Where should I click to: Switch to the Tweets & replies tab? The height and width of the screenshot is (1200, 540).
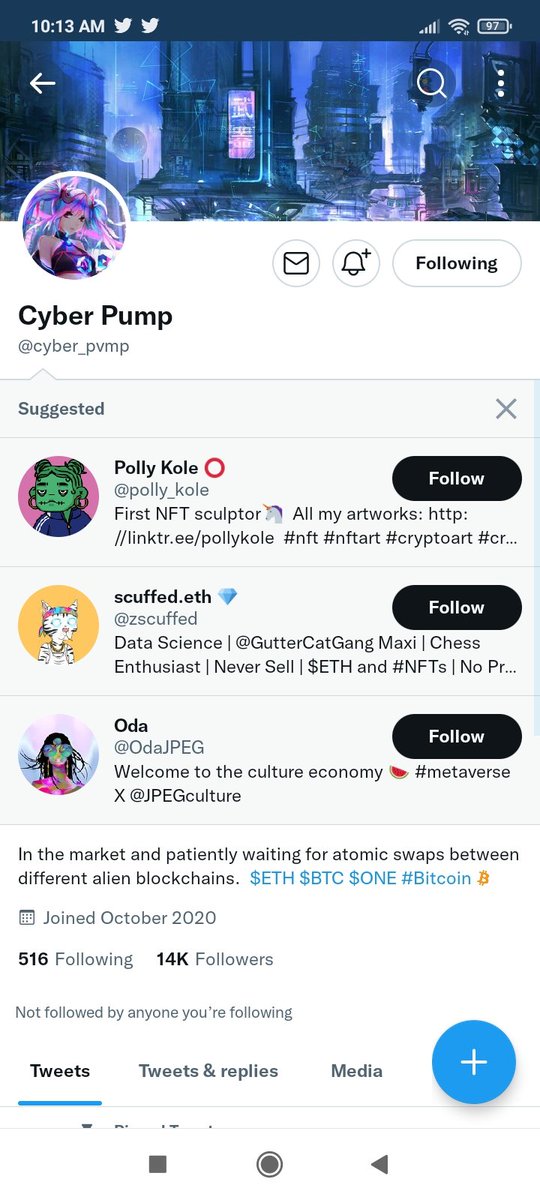[x=208, y=1071]
